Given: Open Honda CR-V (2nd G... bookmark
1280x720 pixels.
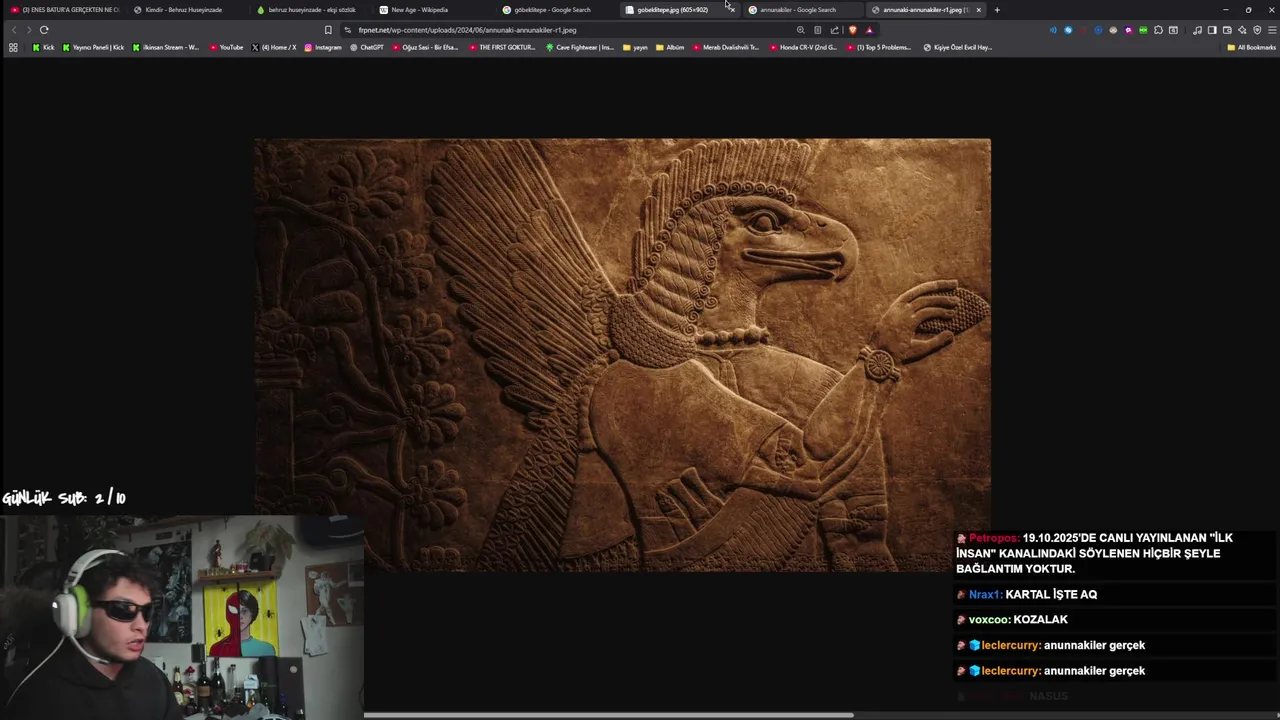Looking at the screenshot, I should (803, 47).
